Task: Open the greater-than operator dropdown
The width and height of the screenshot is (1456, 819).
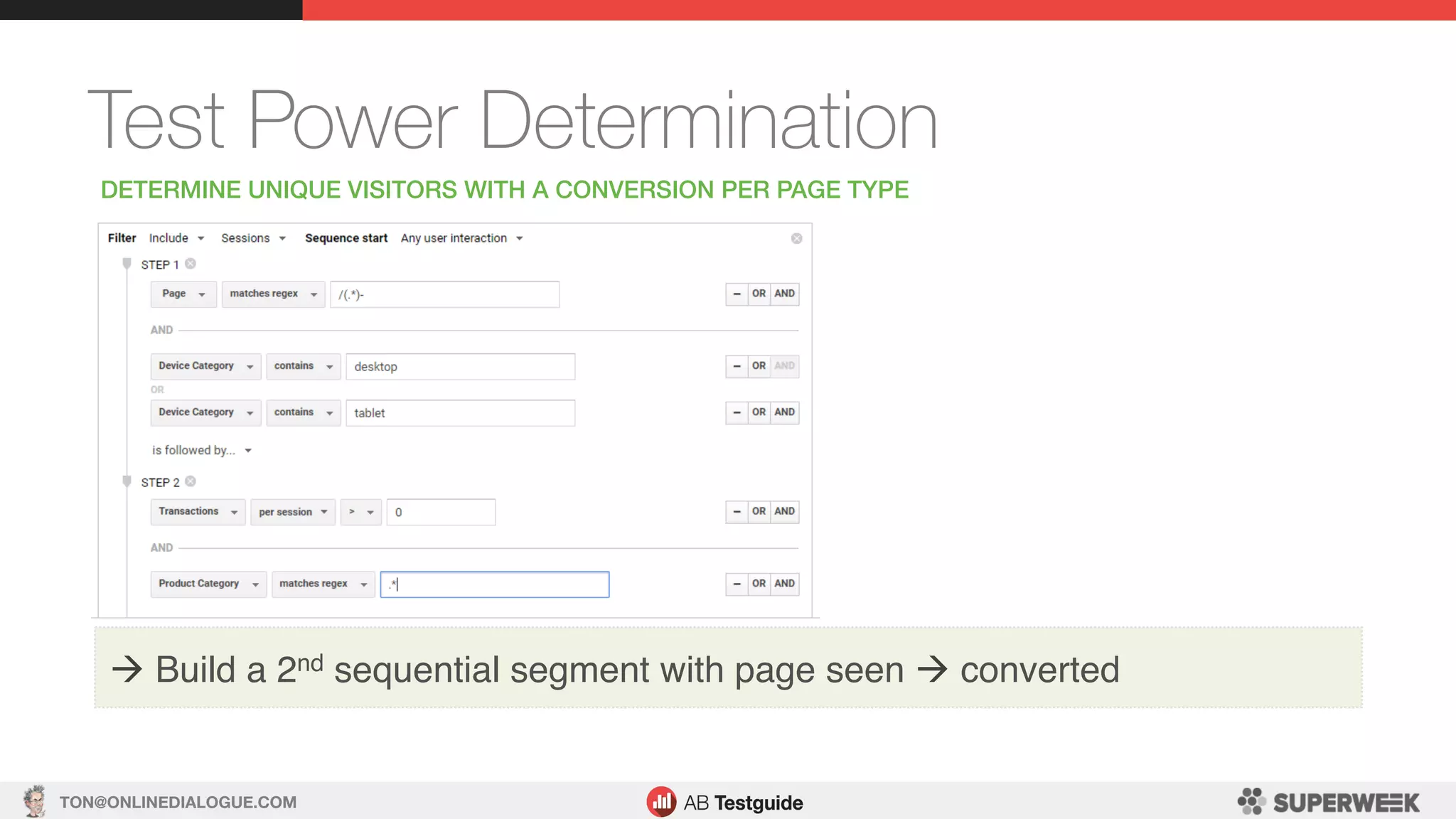Action: (x=361, y=512)
